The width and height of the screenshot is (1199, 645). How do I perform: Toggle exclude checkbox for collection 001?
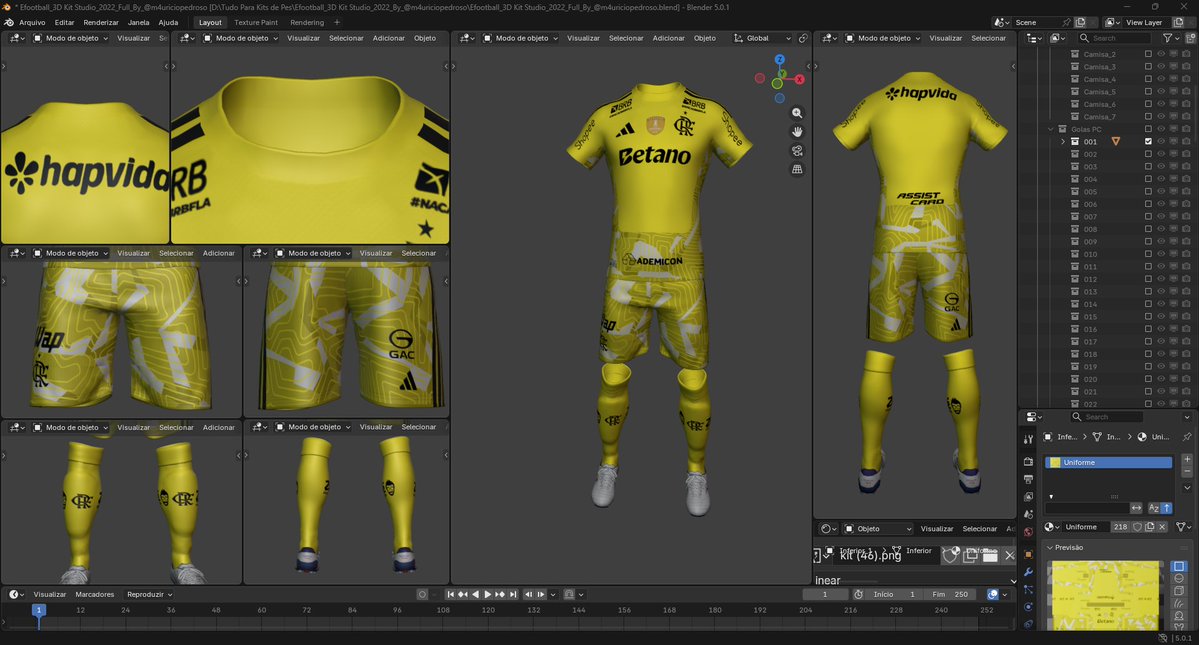pyautogui.click(x=1148, y=141)
